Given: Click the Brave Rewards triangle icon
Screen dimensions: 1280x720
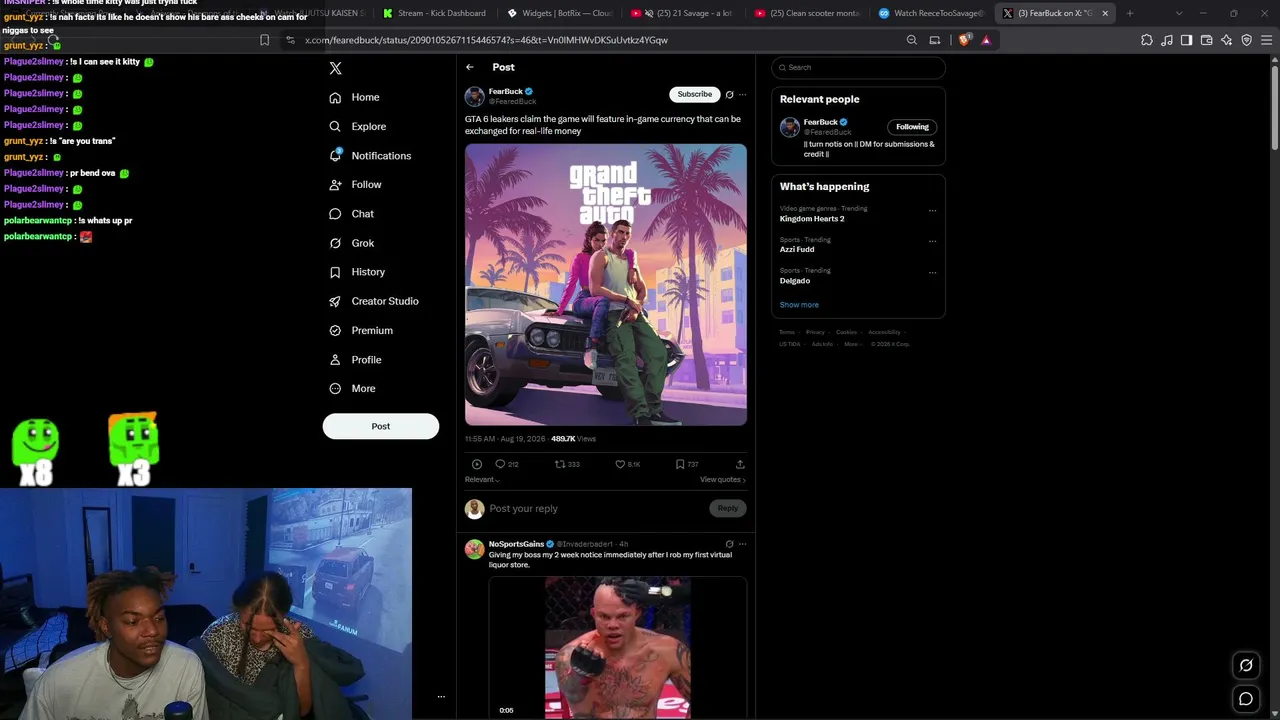Looking at the screenshot, I should tap(986, 40).
